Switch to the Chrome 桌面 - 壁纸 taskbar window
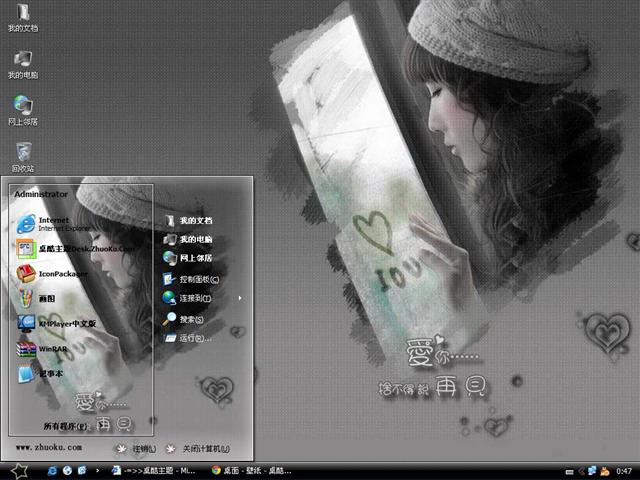This screenshot has height=480, width=640. tap(252, 471)
